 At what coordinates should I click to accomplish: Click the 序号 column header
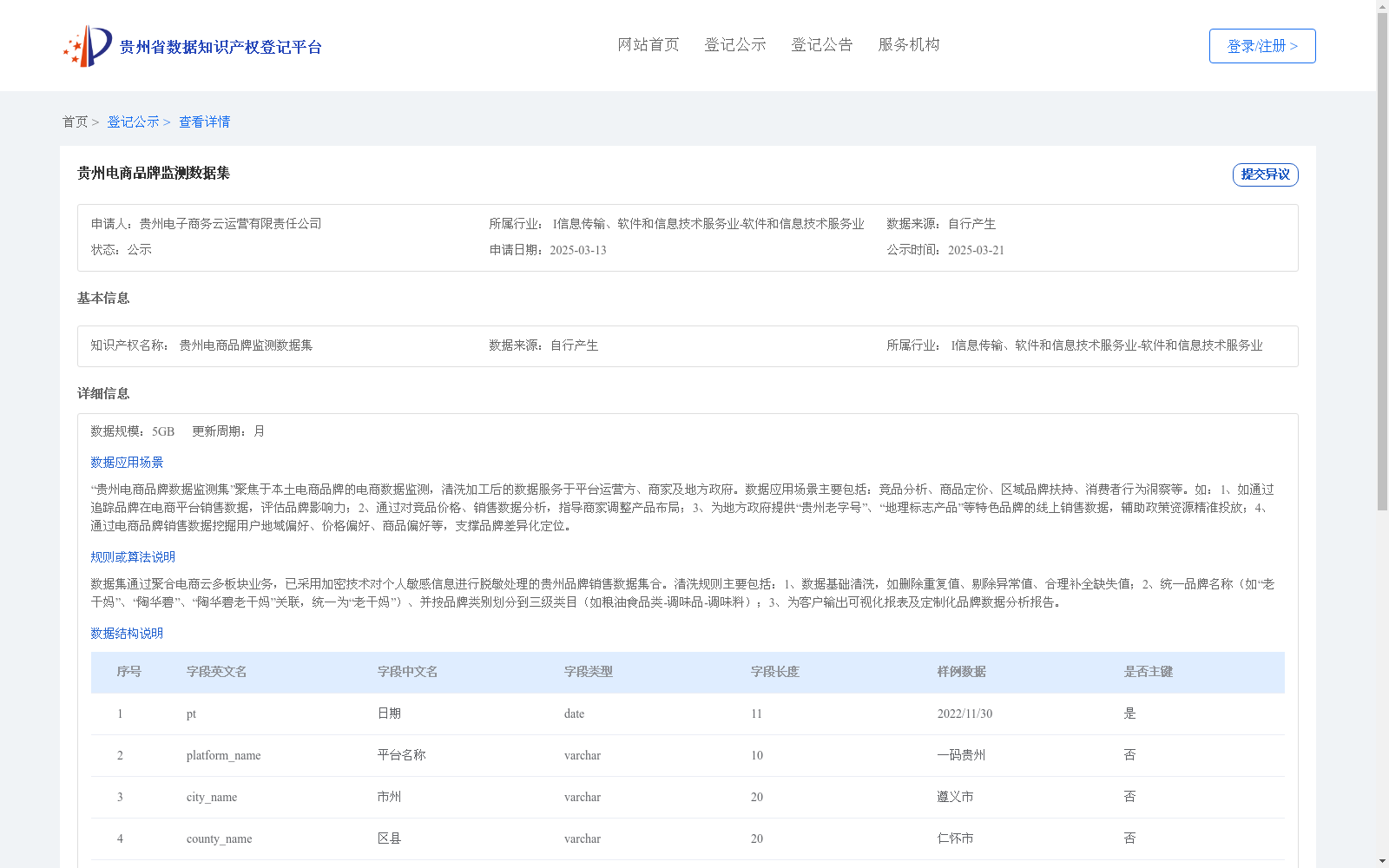[129, 672]
